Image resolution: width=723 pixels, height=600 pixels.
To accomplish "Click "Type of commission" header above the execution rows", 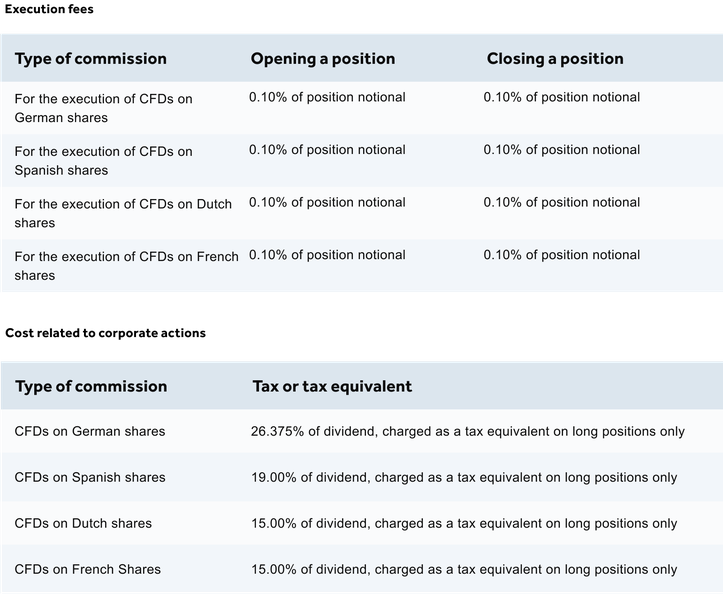I will (91, 58).
